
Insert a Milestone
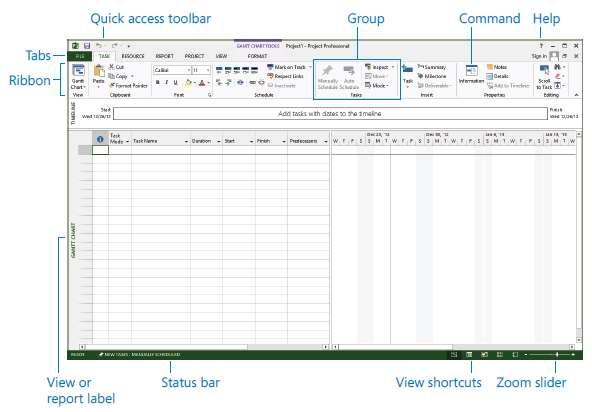(432, 76)
